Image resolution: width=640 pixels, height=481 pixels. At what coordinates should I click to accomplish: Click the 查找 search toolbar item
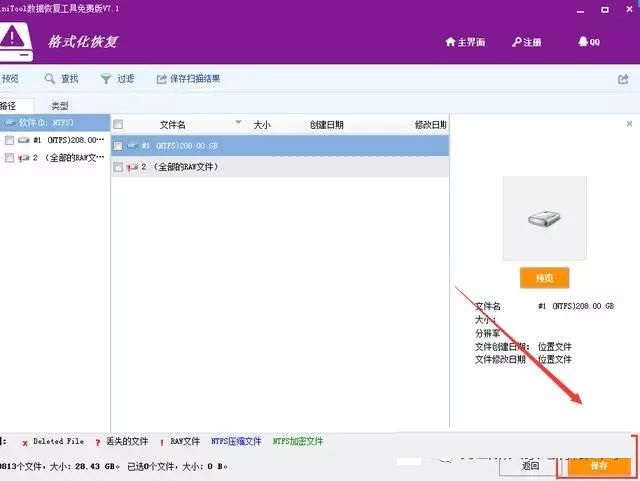pos(62,79)
